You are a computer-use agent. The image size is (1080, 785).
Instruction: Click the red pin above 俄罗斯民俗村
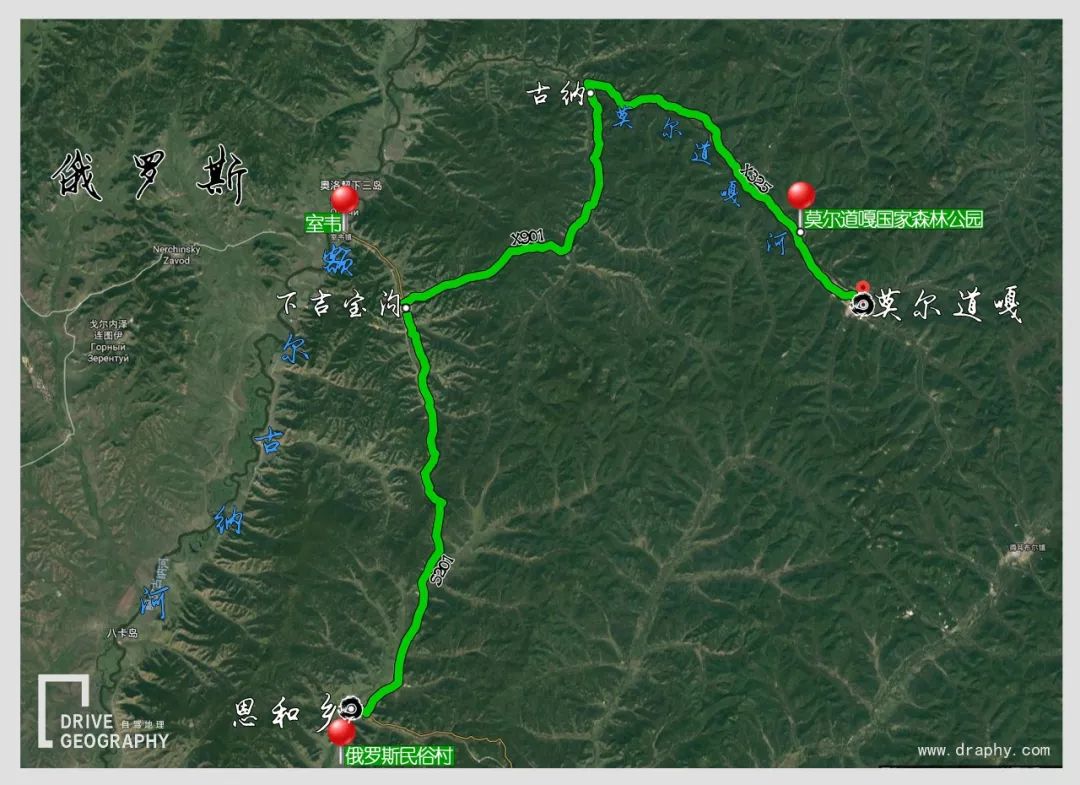pos(341,732)
